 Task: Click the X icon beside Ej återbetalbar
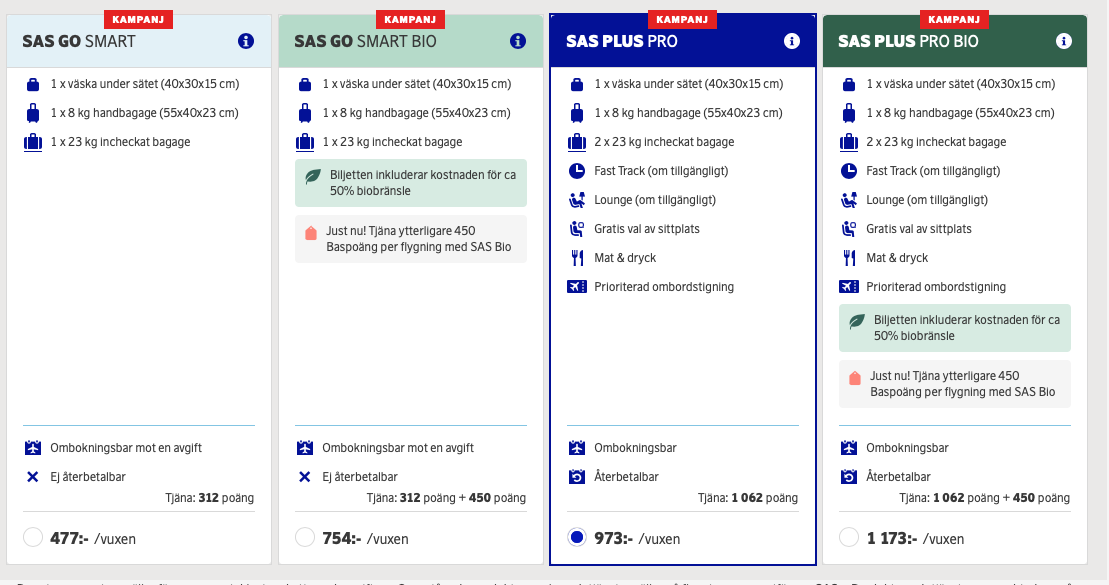[x=31, y=476]
